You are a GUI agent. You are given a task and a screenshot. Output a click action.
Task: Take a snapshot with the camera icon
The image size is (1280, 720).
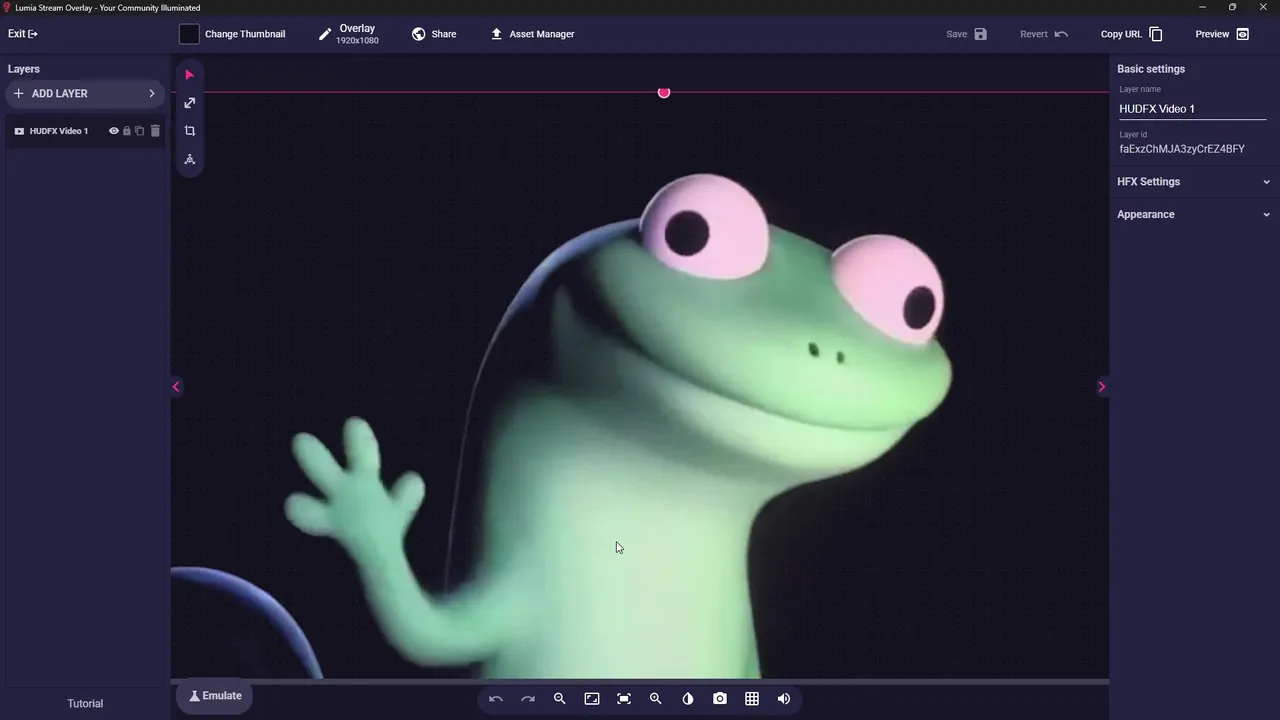720,699
